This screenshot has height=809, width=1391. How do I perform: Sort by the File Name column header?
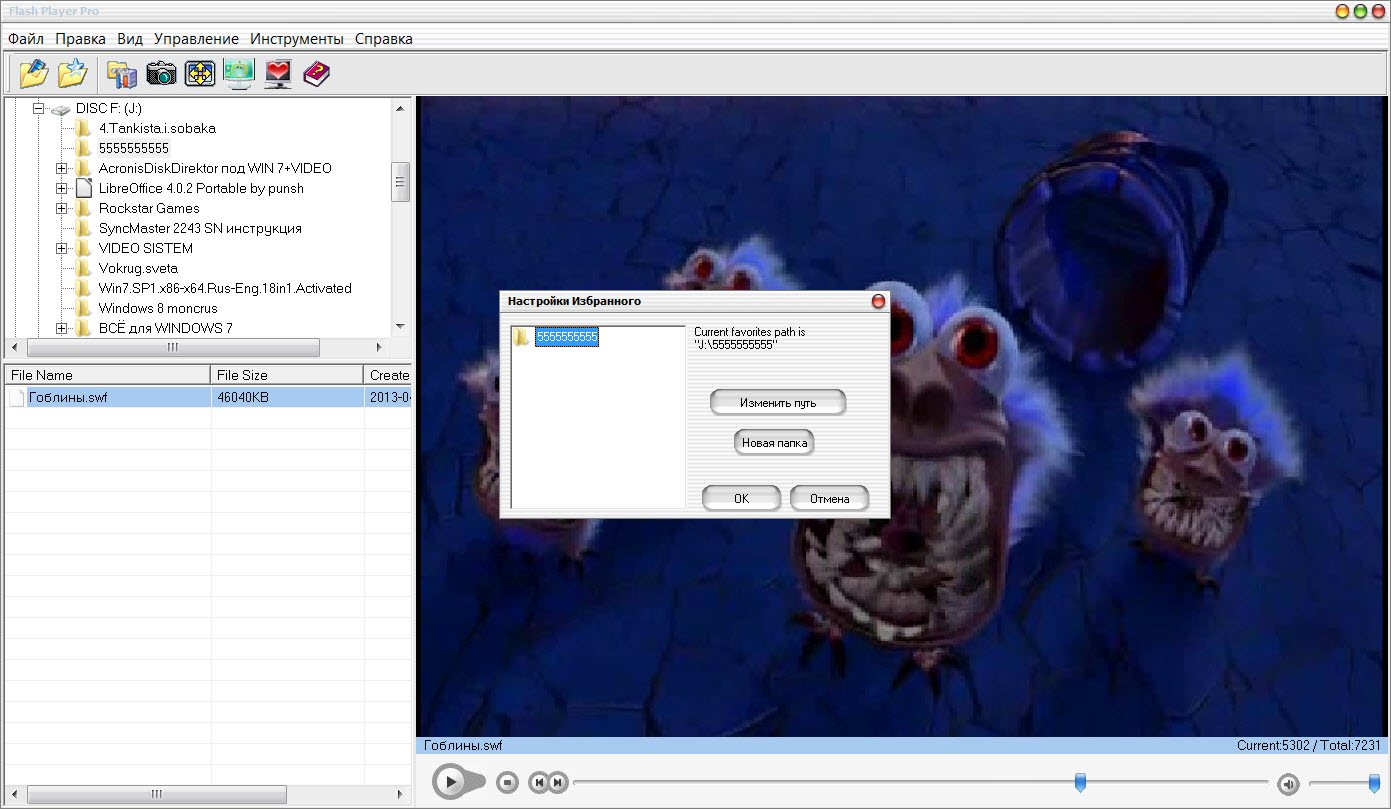(x=108, y=375)
